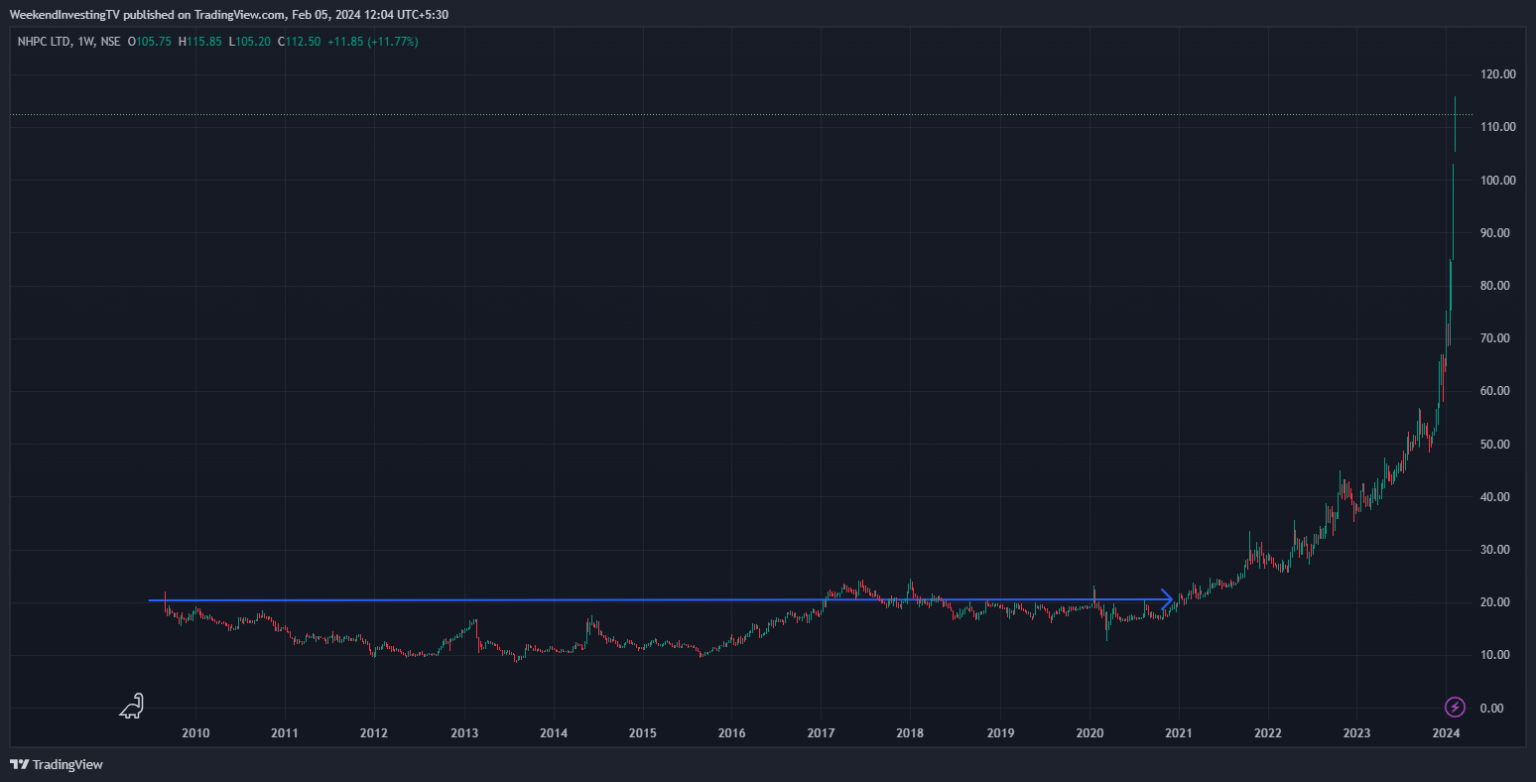
Task: Click the open value O105.75
Action: 150,42
